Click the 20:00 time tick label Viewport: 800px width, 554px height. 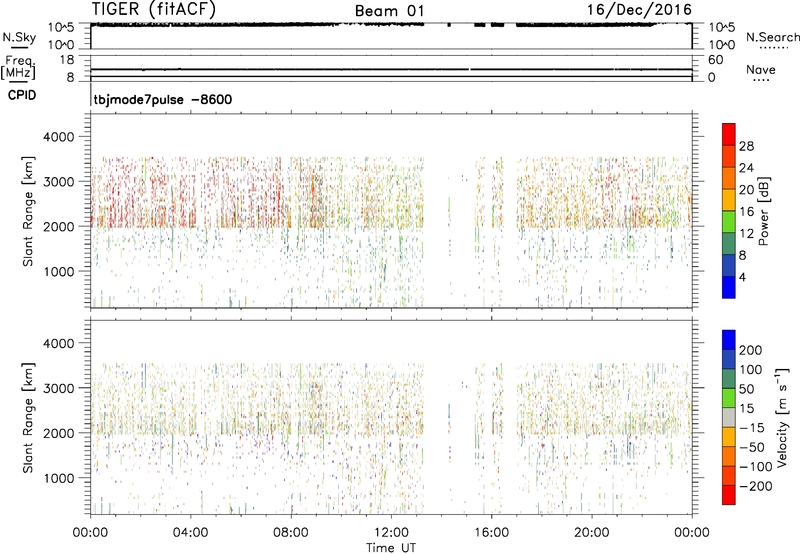click(591, 533)
